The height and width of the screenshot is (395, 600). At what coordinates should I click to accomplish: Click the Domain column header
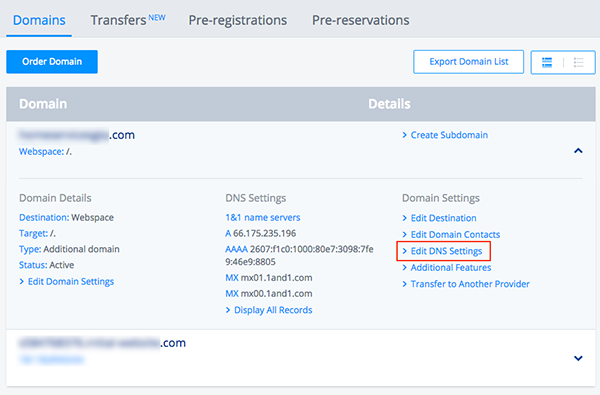(43, 104)
